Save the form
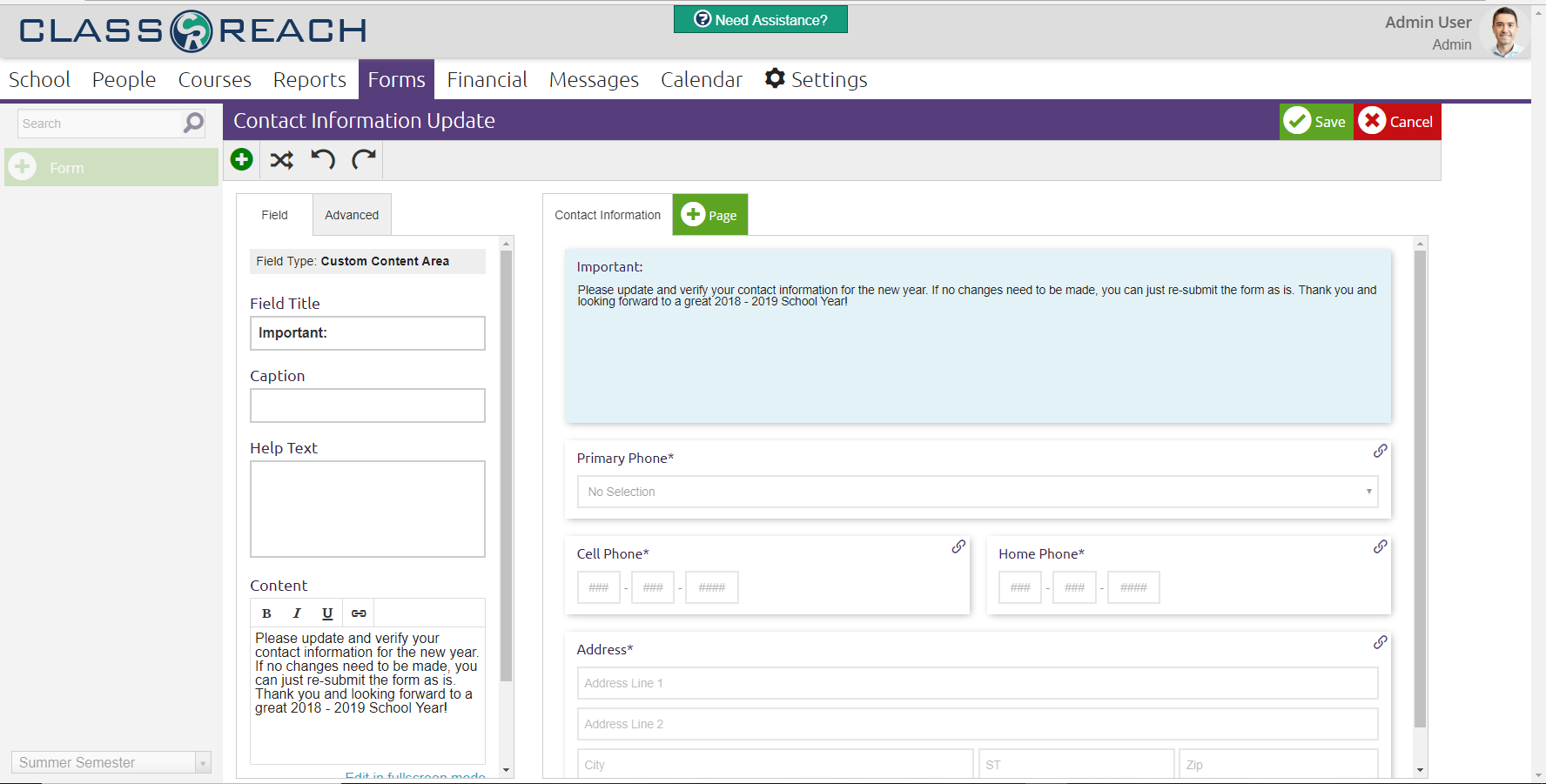This screenshot has height=784, width=1546. 1316,122
